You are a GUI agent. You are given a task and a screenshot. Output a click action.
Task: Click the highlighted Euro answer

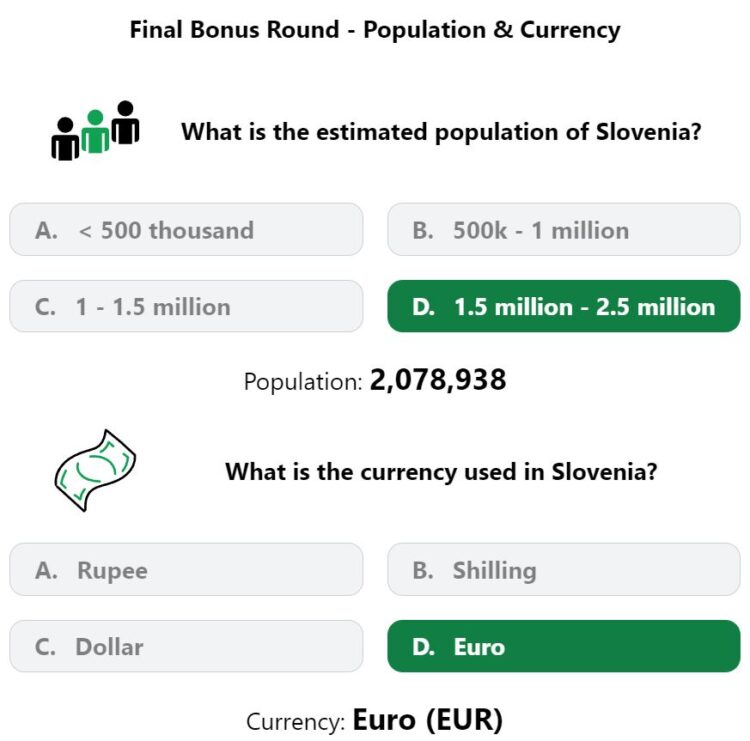[563, 647]
